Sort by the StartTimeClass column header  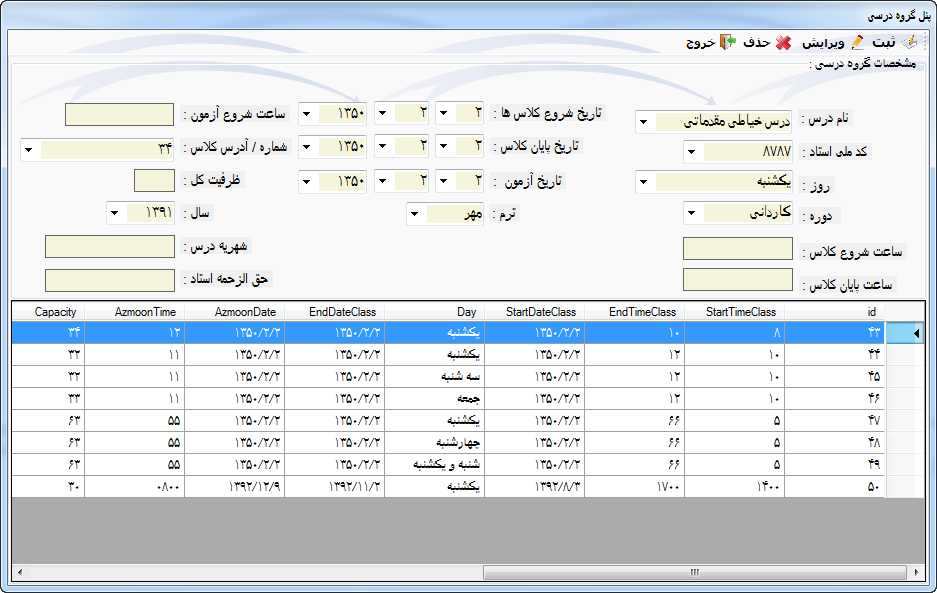point(734,311)
